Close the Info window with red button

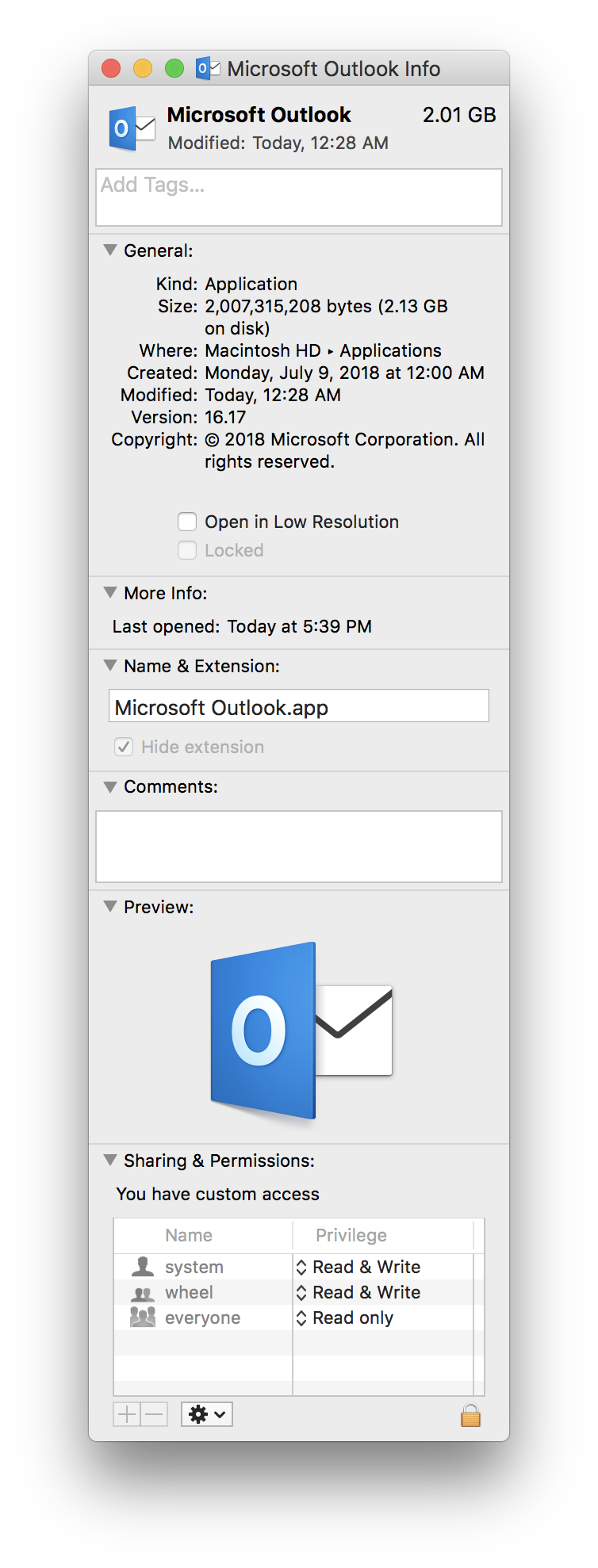(111, 68)
